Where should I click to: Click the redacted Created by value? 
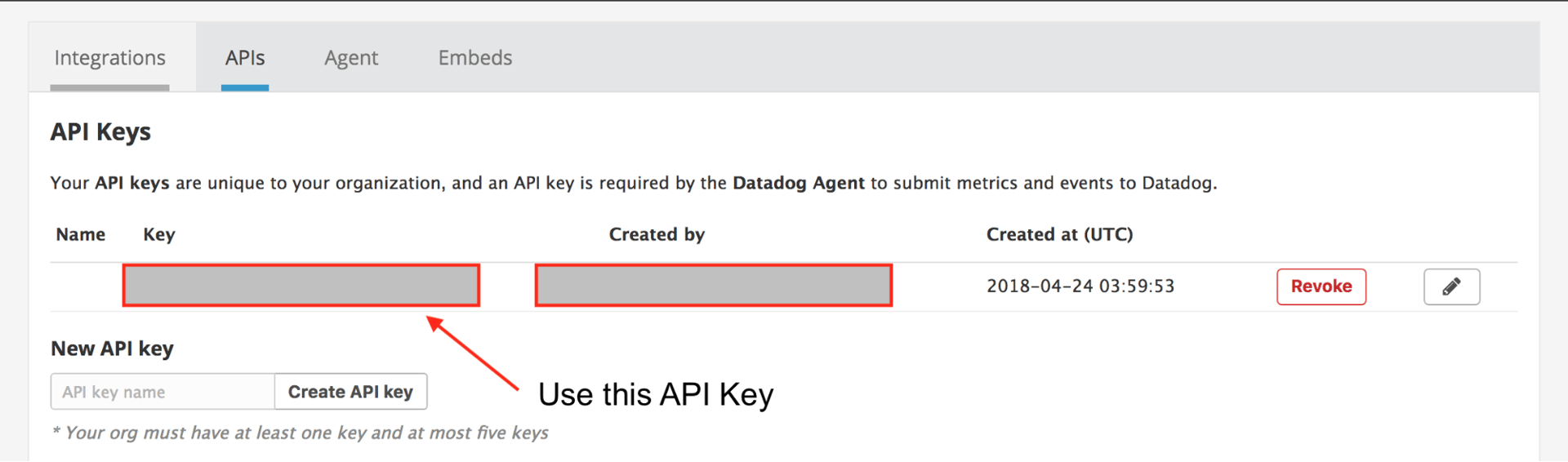coord(713,286)
